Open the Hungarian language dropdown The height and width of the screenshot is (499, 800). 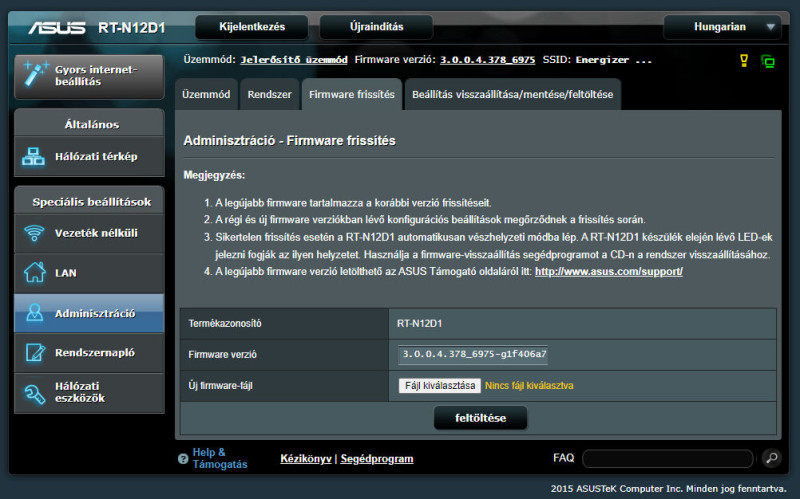722,27
